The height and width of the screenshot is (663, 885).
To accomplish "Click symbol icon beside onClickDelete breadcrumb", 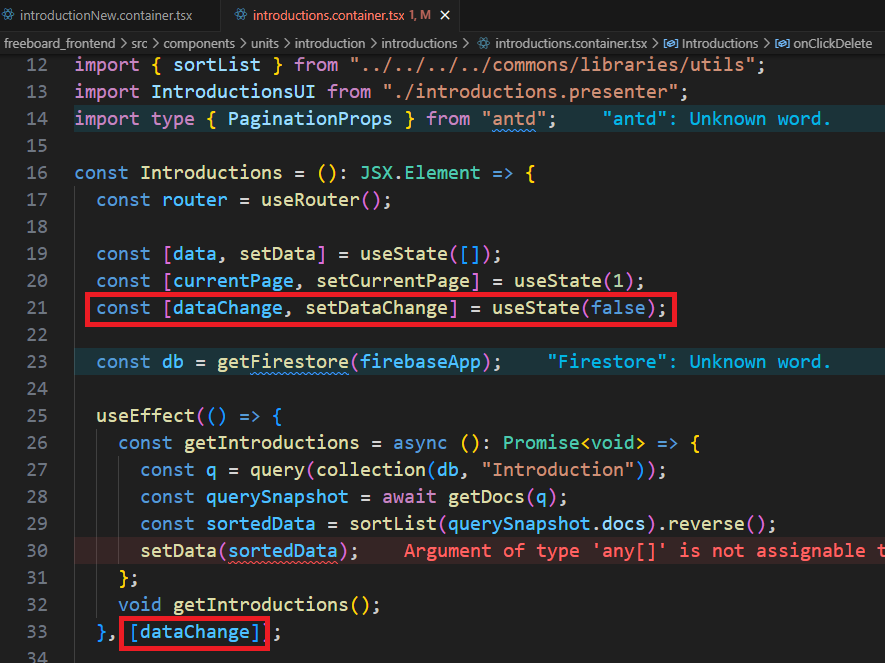I will point(782,43).
